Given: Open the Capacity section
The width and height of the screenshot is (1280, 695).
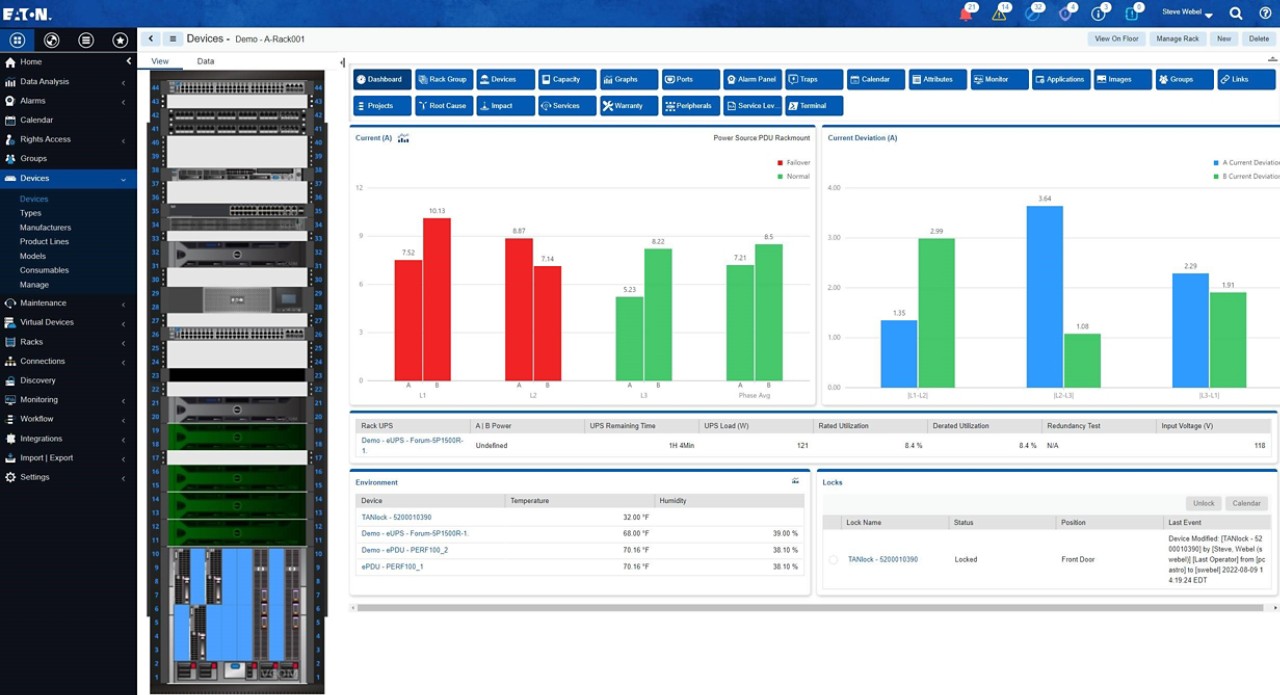Looking at the screenshot, I should [x=567, y=79].
